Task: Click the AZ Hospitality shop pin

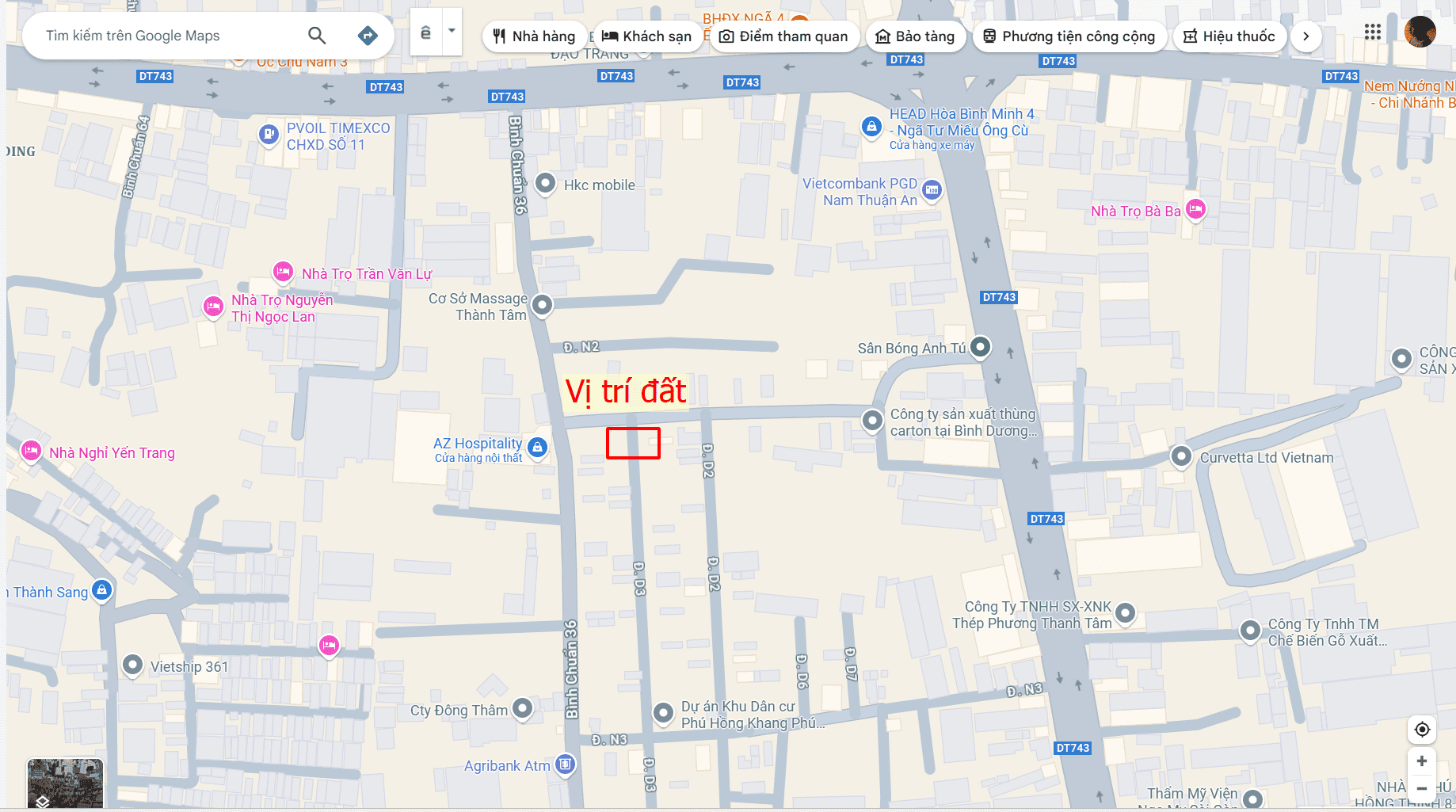Action: pyautogui.click(x=538, y=448)
